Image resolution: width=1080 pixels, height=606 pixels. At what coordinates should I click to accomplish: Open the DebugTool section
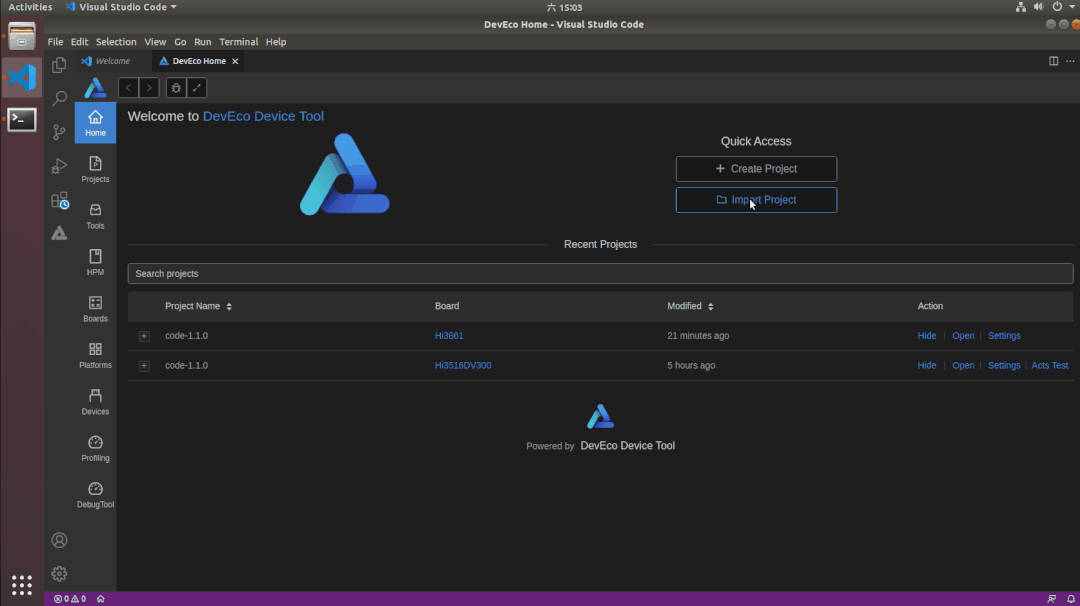point(95,495)
